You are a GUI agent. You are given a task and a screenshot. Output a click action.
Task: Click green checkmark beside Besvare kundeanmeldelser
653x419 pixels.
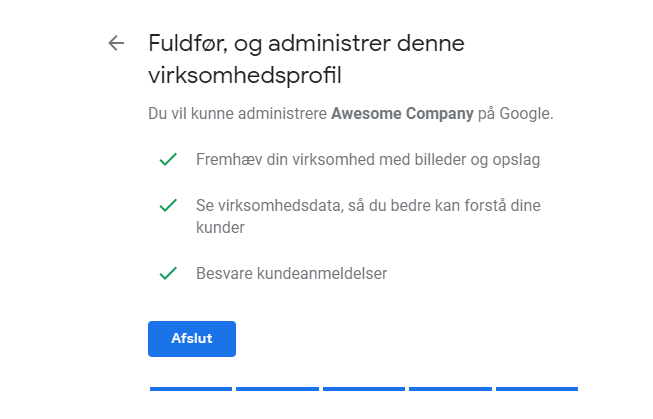(168, 273)
